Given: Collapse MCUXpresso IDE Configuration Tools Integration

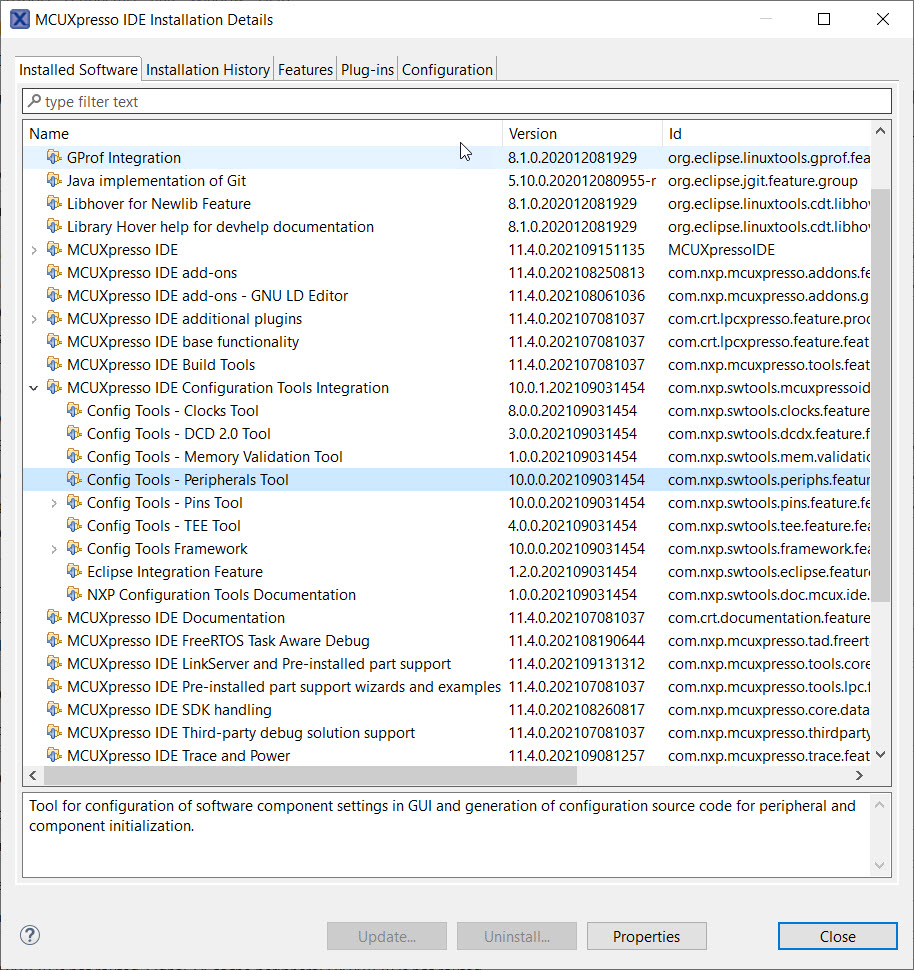Looking at the screenshot, I should pyautogui.click(x=33, y=387).
